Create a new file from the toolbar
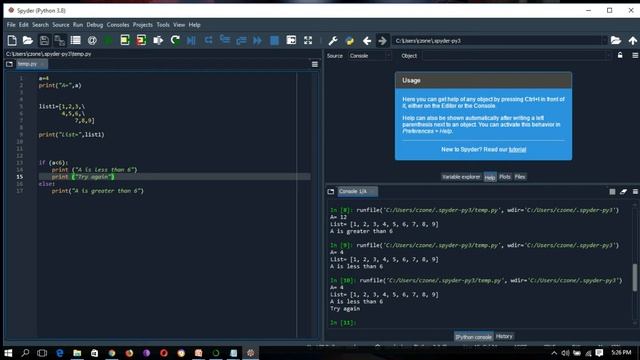The height and width of the screenshot is (360, 640). (x=12, y=40)
